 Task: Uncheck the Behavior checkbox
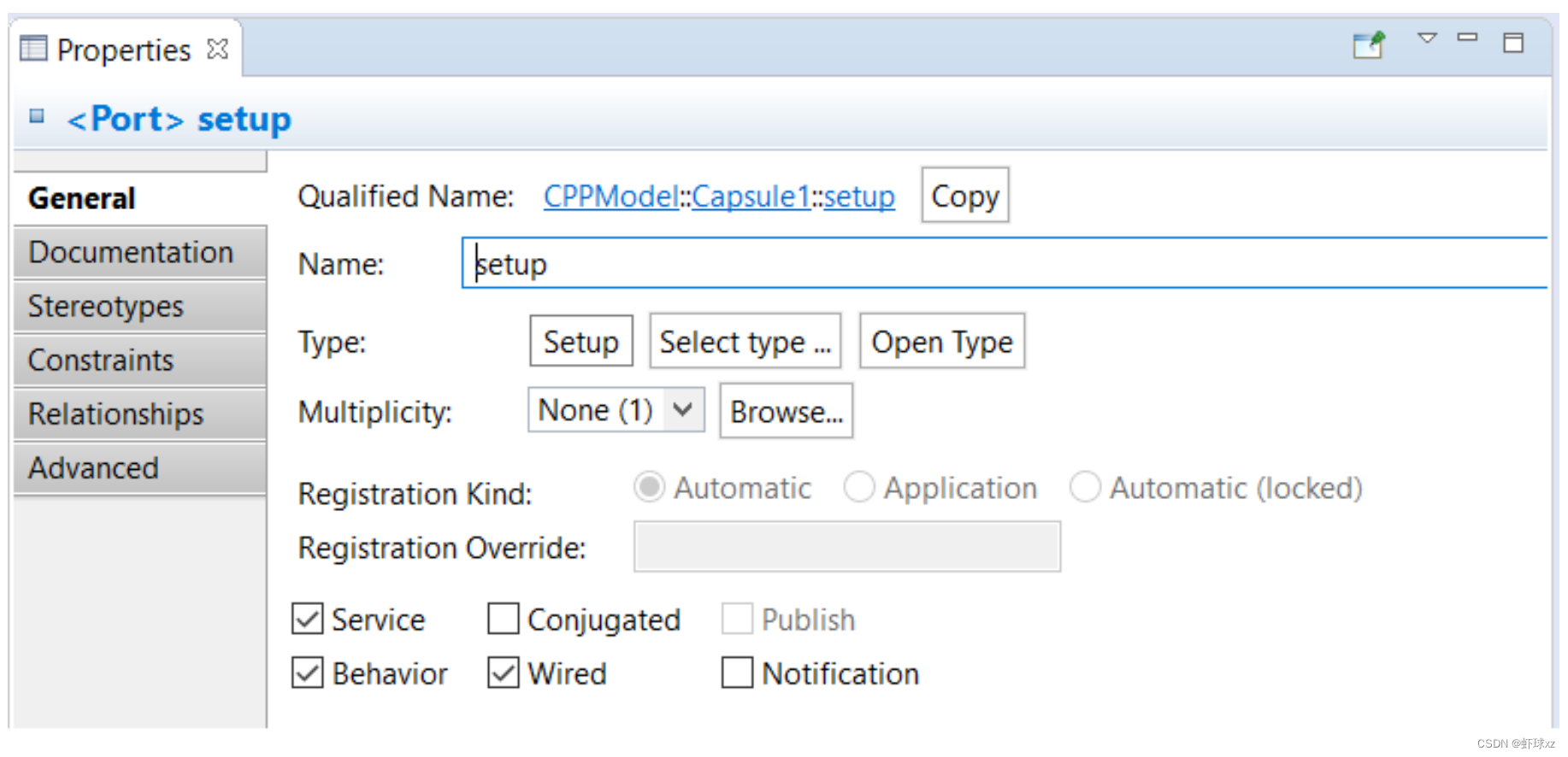pyautogui.click(x=308, y=673)
